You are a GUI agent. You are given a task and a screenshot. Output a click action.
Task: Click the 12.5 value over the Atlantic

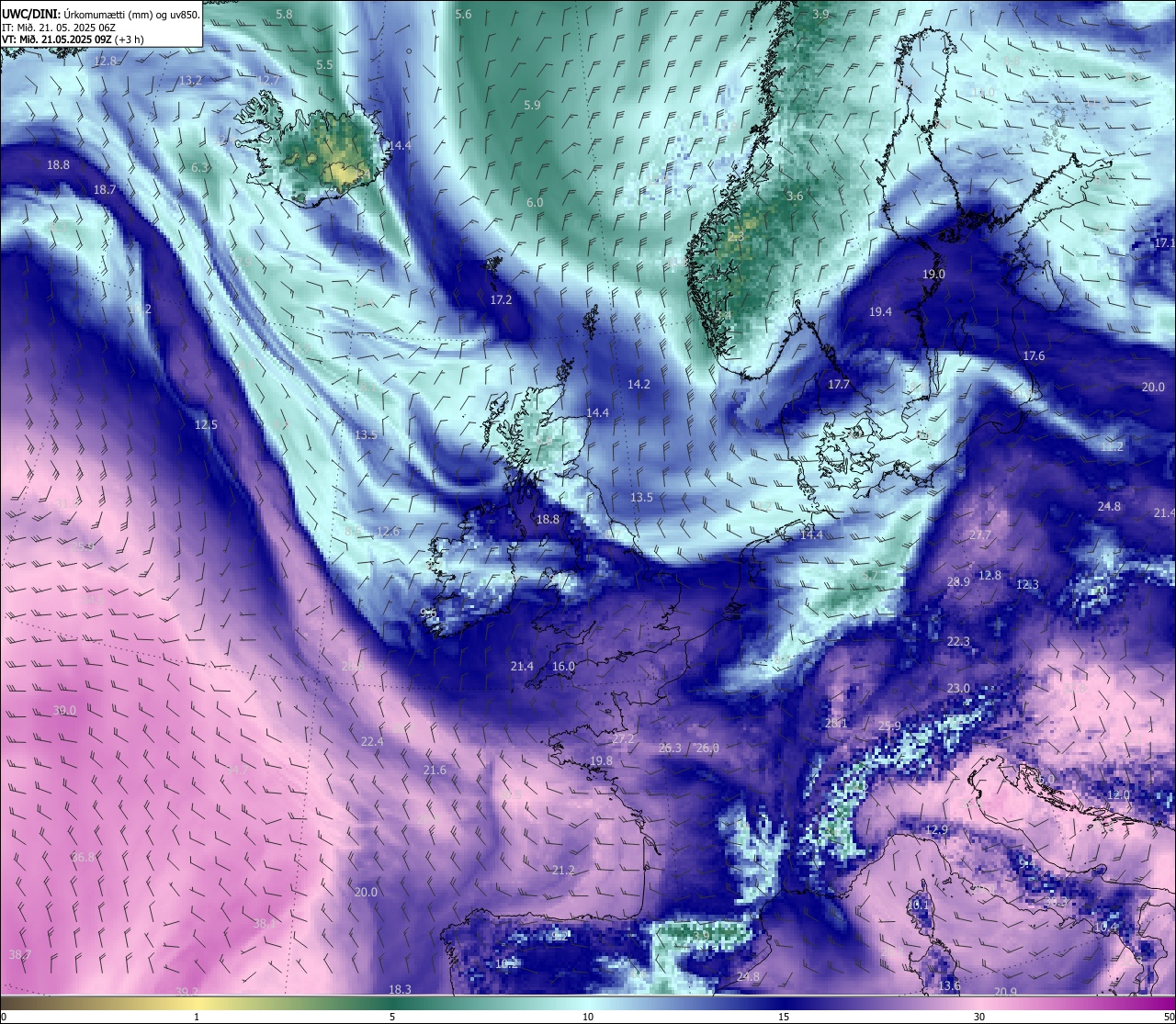206,425
